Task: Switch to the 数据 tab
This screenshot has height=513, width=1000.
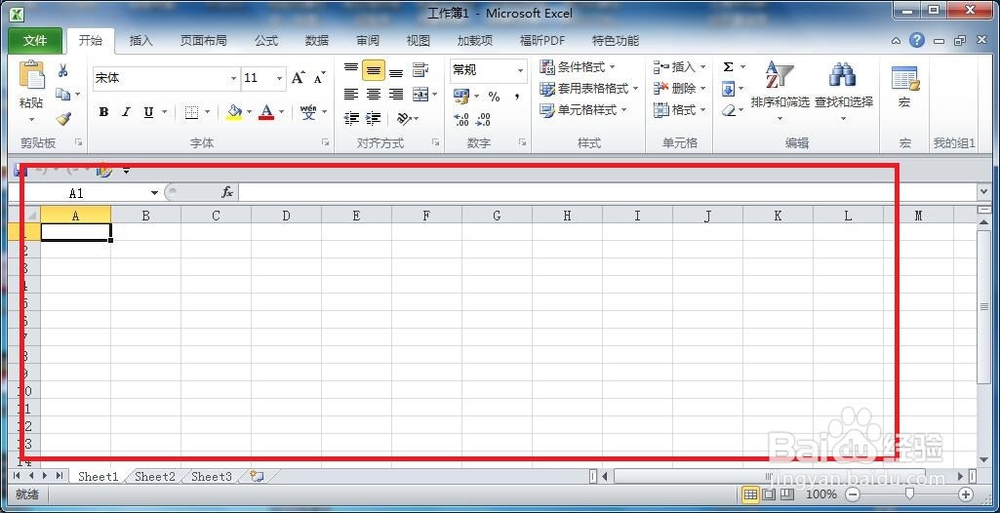Action: pyautogui.click(x=317, y=41)
